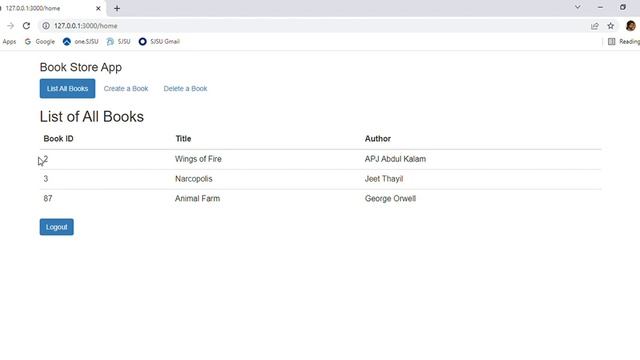640x360 pixels.
Task: Click the George Orwell author cell
Action: coord(390,198)
